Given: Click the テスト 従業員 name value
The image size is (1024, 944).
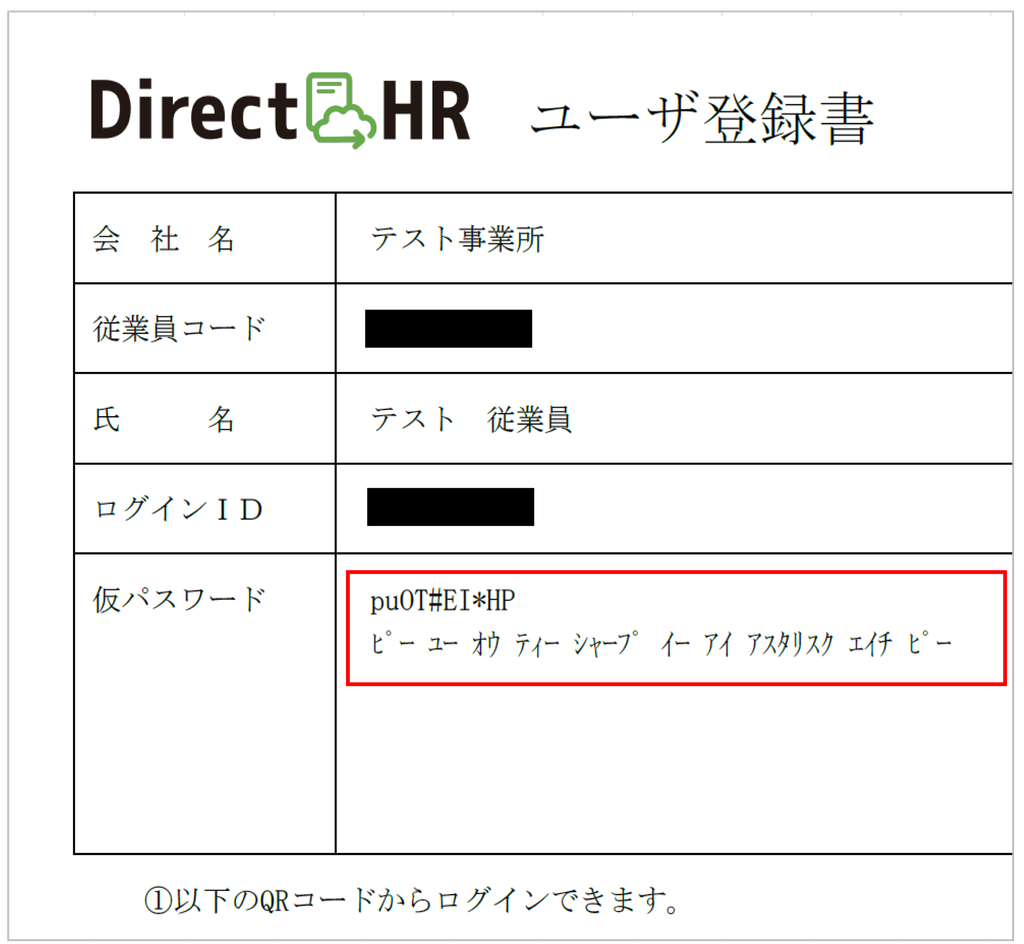Looking at the screenshot, I should (x=471, y=418).
